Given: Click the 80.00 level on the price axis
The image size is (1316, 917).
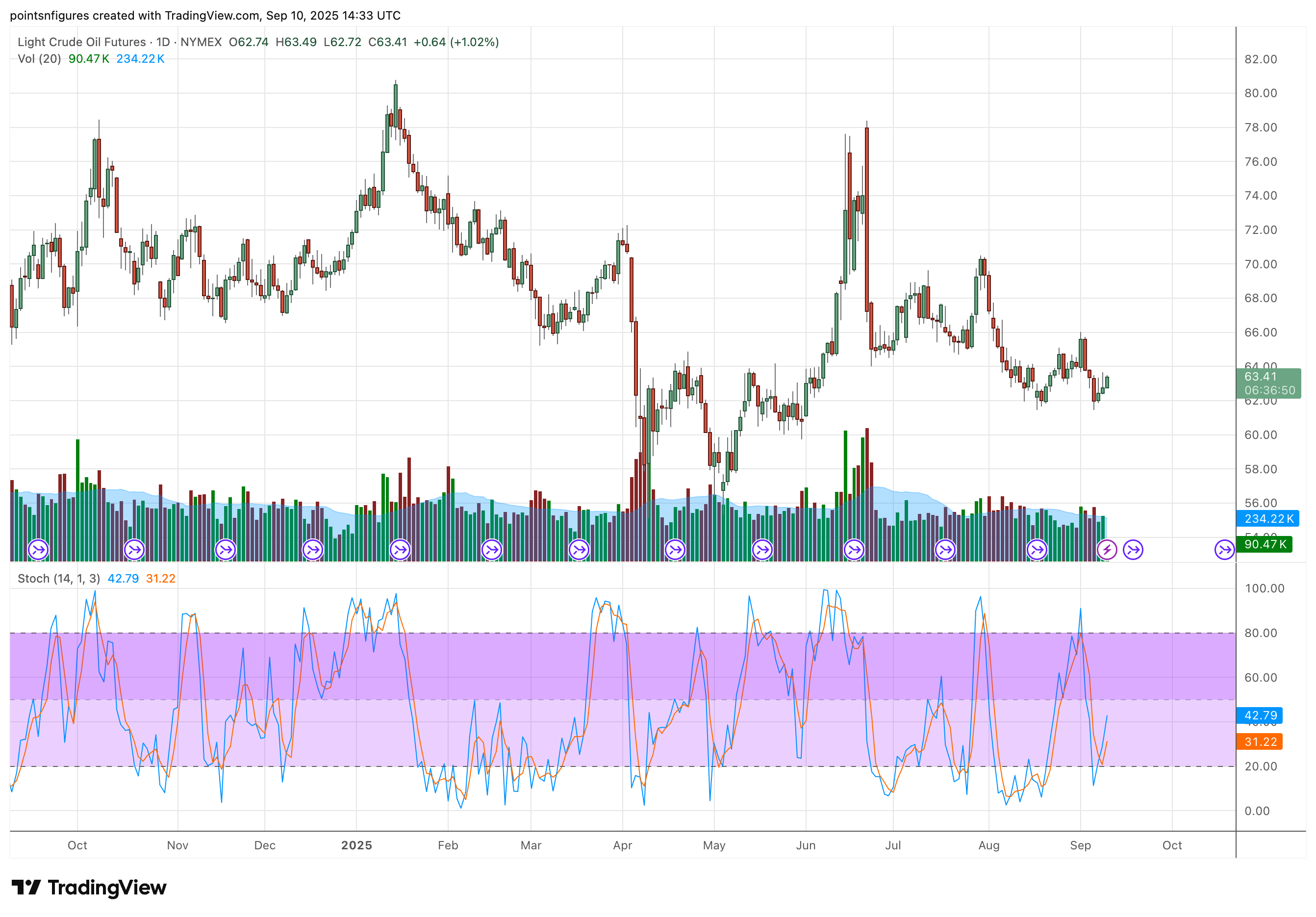Looking at the screenshot, I should [1261, 93].
